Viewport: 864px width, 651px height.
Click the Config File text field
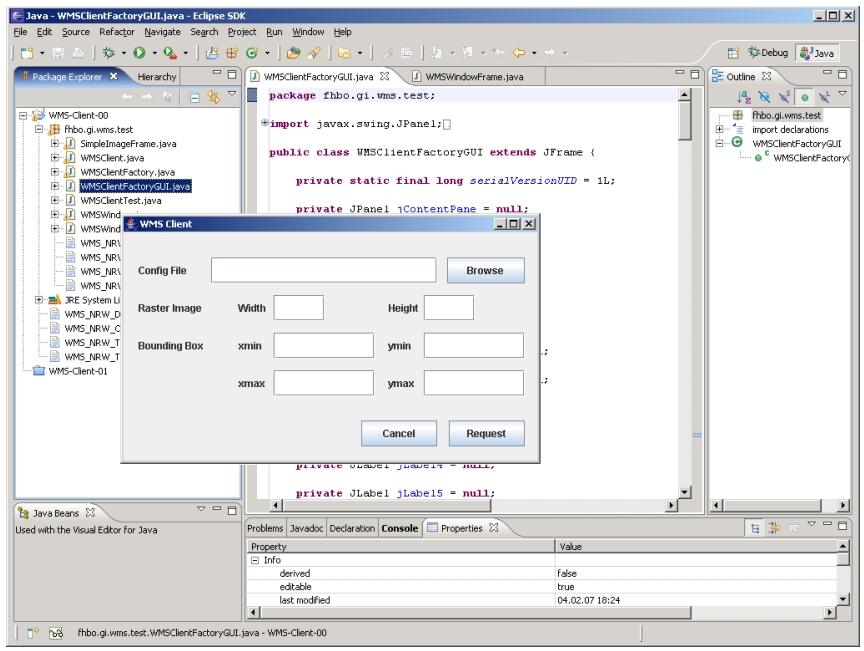tap(323, 270)
